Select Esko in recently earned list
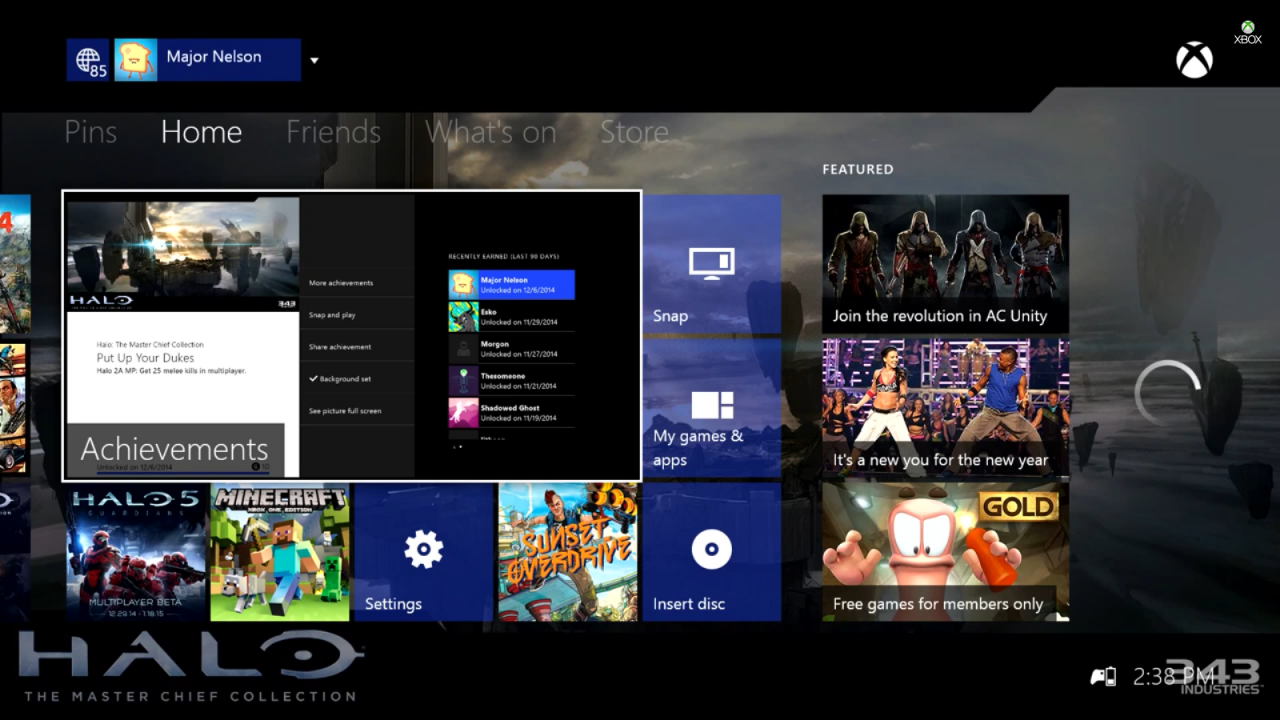This screenshot has height=720, width=1280. click(512, 317)
